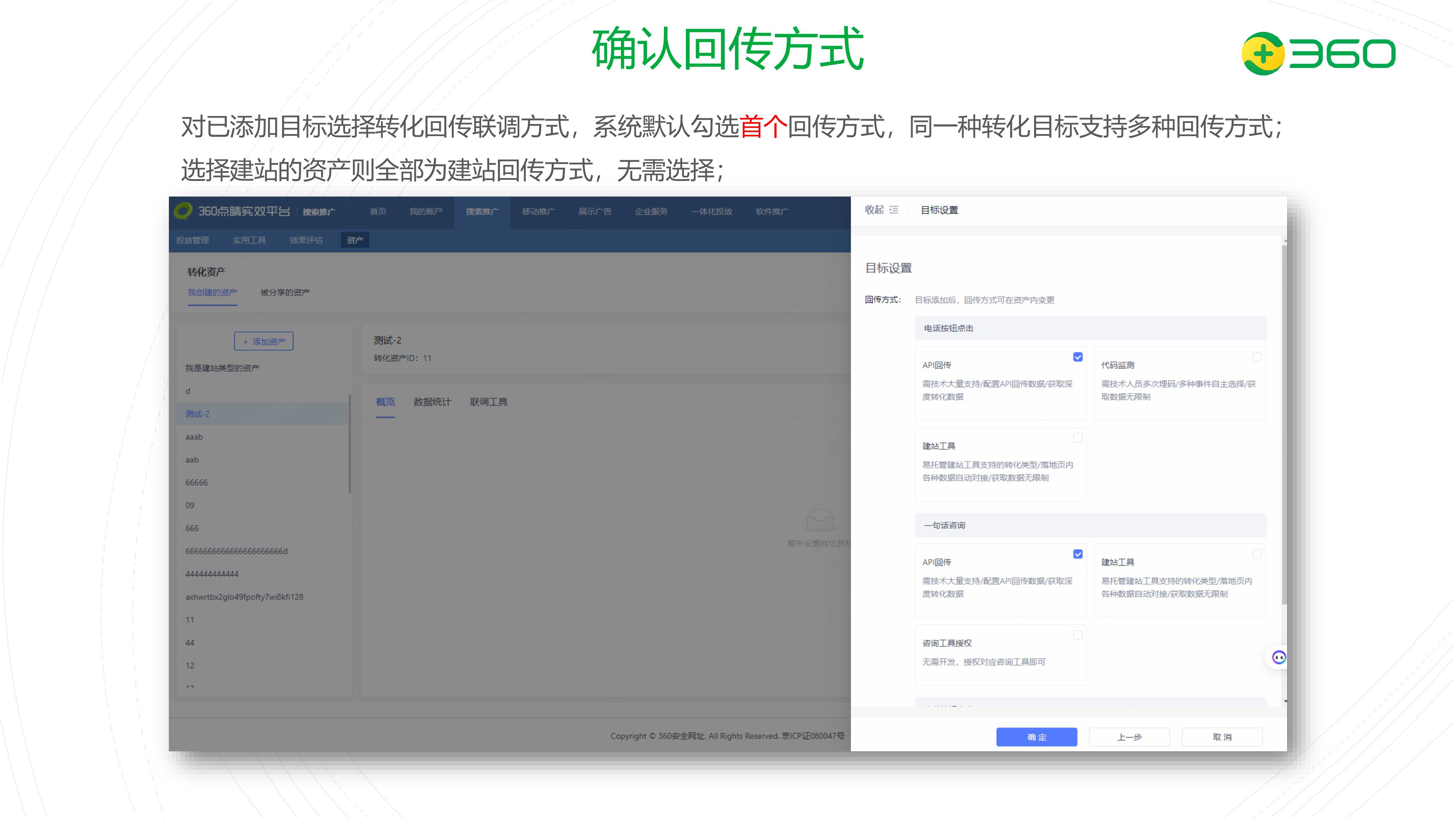The height and width of the screenshot is (819, 1456).
Task: Confirm with the 确定 button
Action: [x=1037, y=737]
